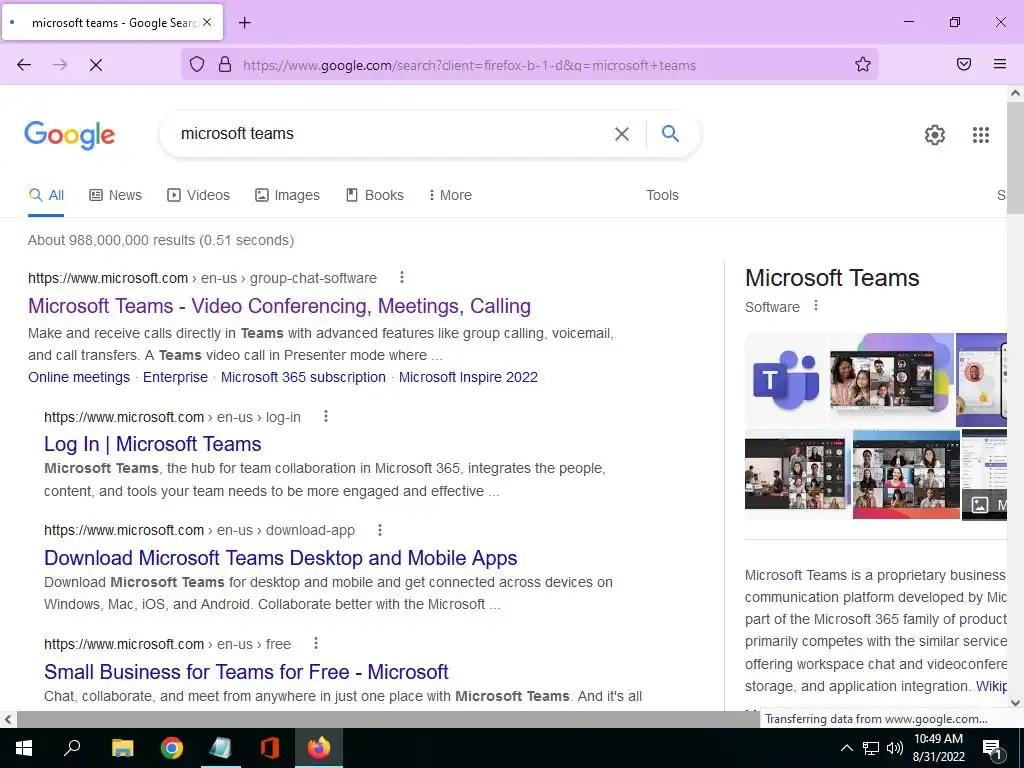Open Small Business for Teams for Free result
Viewport: 1024px width, 768px height.
click(246, 671)
